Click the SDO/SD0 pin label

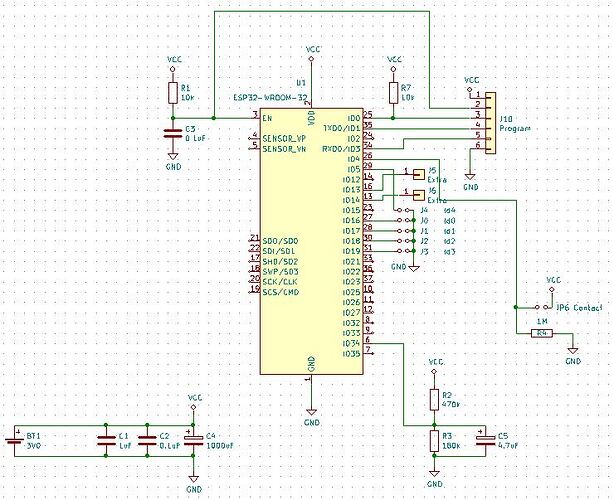(x=280, y=241)
